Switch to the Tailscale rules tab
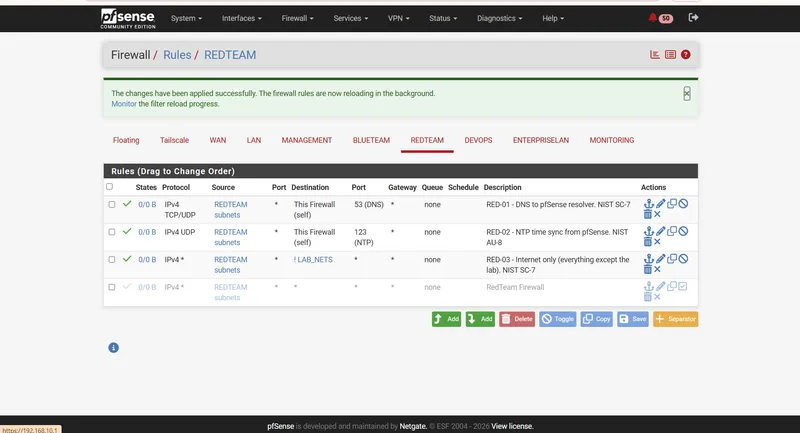The height and width of the screenshot is (433, 800). [x=174, y=140]
